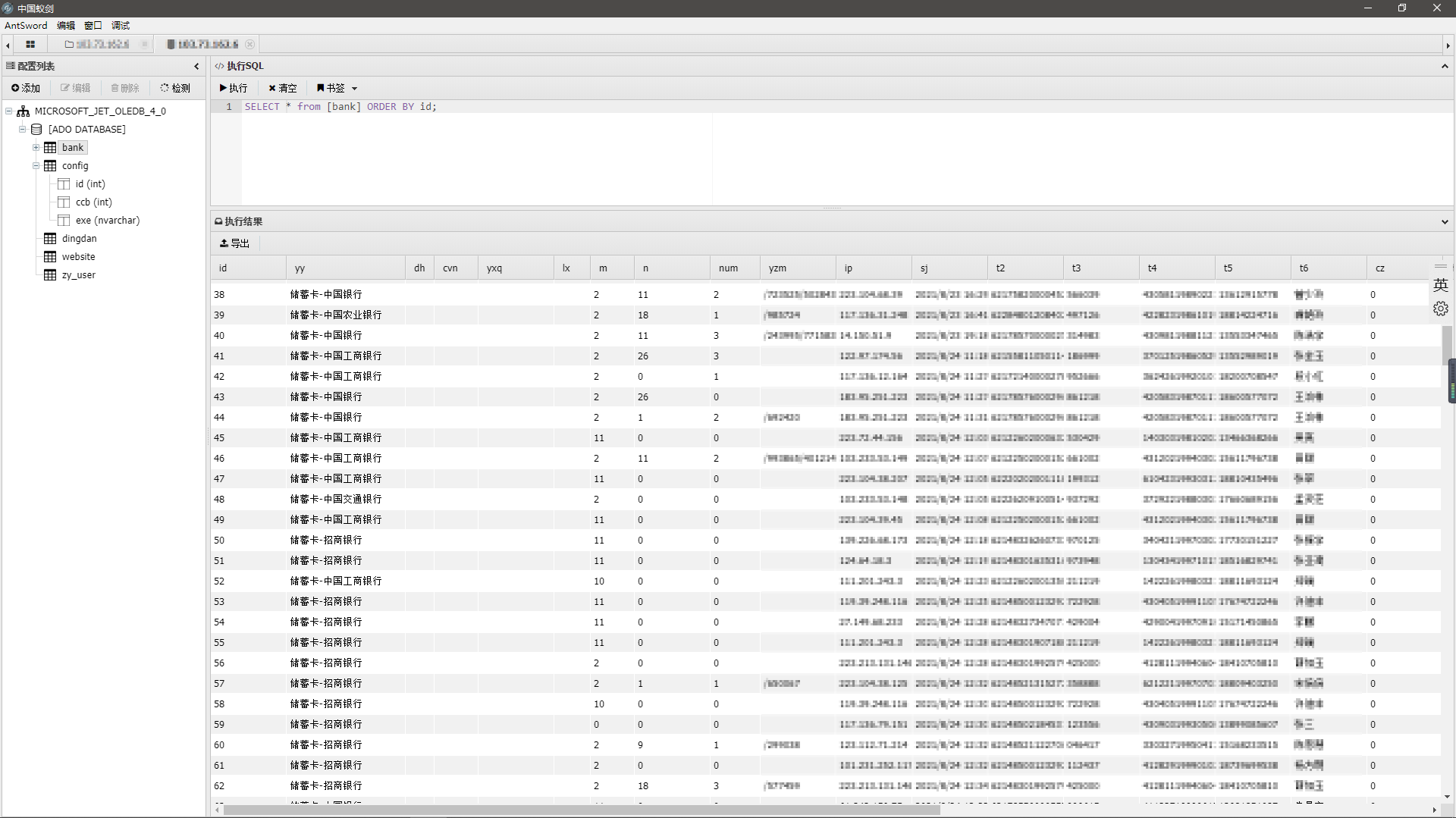1456x818 pixels.
Task: Select the MICROSOFT_JET_OLEDB_4_0 connection icon
Action: 24,111
